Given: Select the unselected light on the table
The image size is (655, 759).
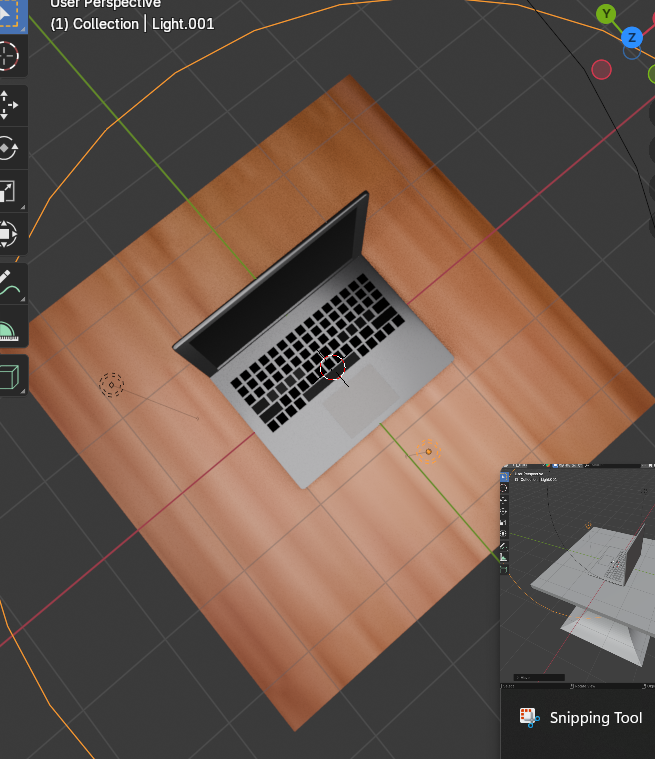Looking at the screenshot, I should 111,385.
